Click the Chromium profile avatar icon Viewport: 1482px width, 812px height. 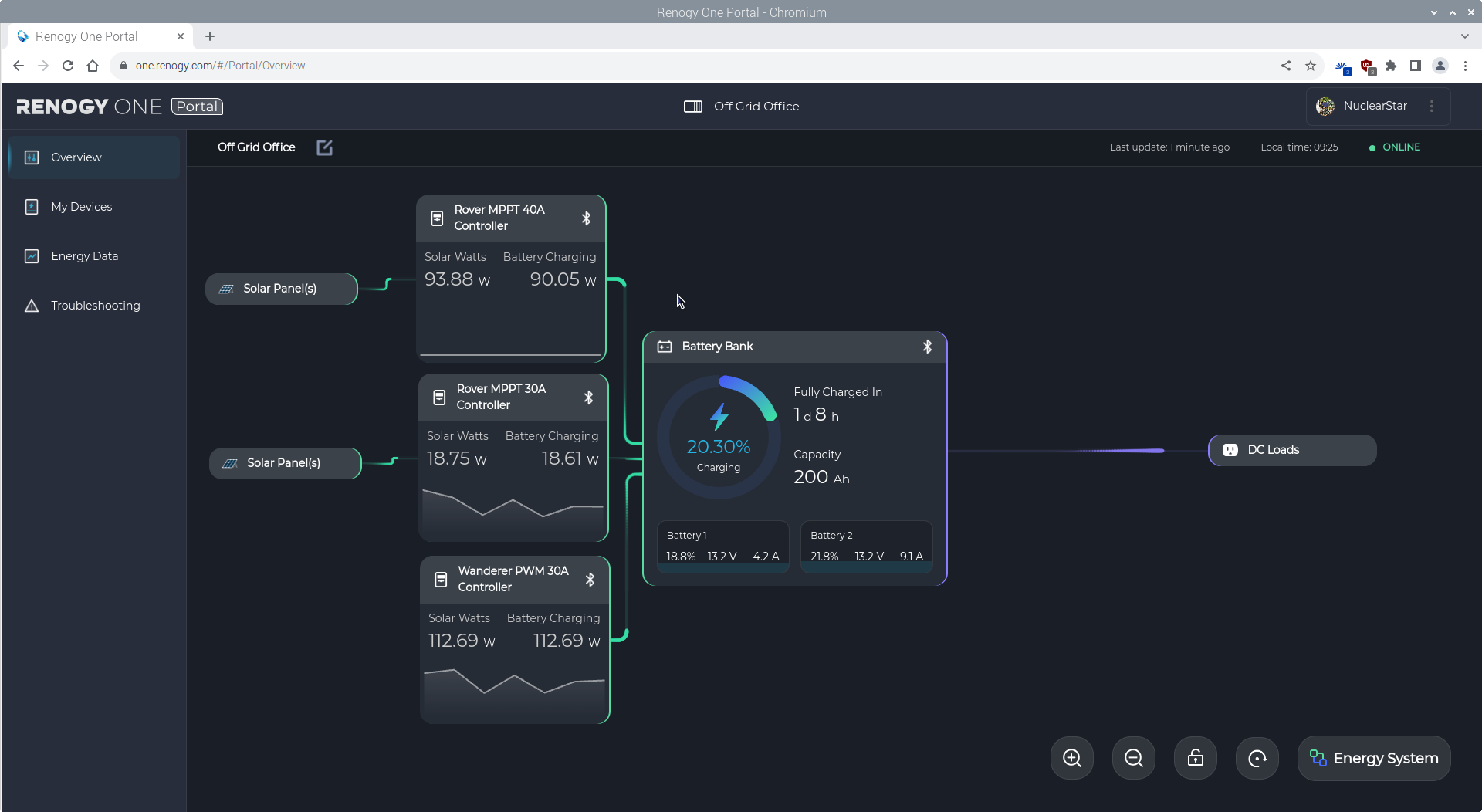[x=1440, y=66]
